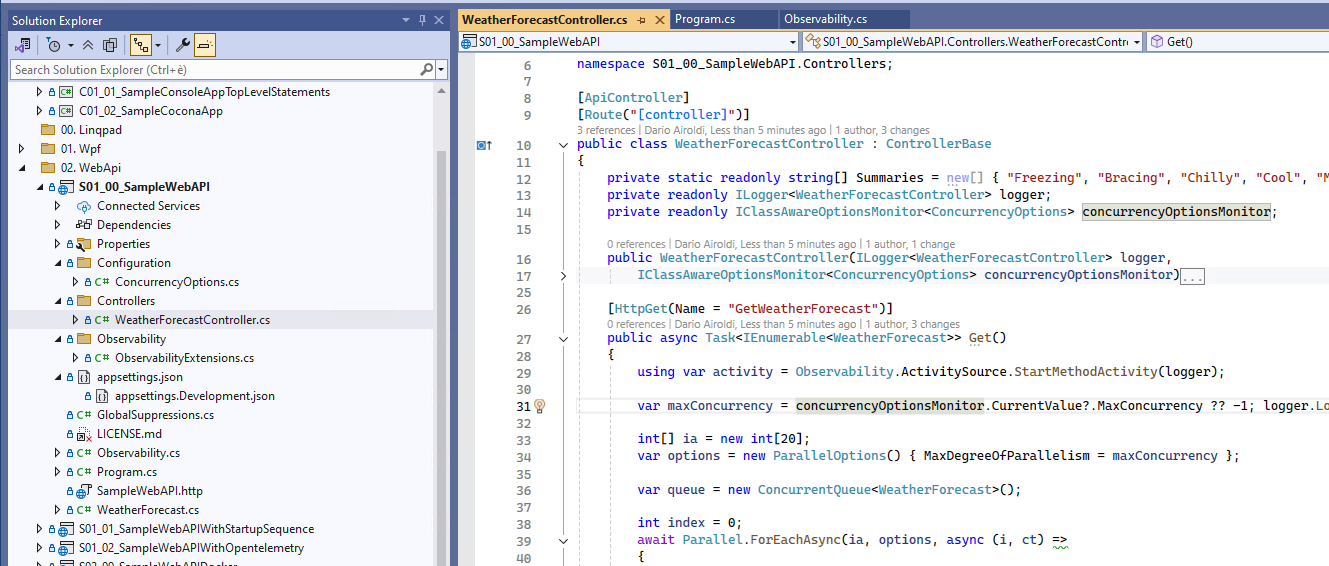Click the lightbulb quick actions icon
Image resolution: width=1329 pixels, height=566 pixels.
point(540,406)
